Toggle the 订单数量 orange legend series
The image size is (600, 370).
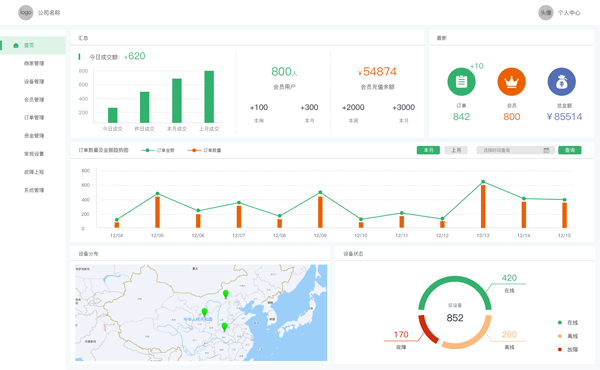tap(204, 150)
